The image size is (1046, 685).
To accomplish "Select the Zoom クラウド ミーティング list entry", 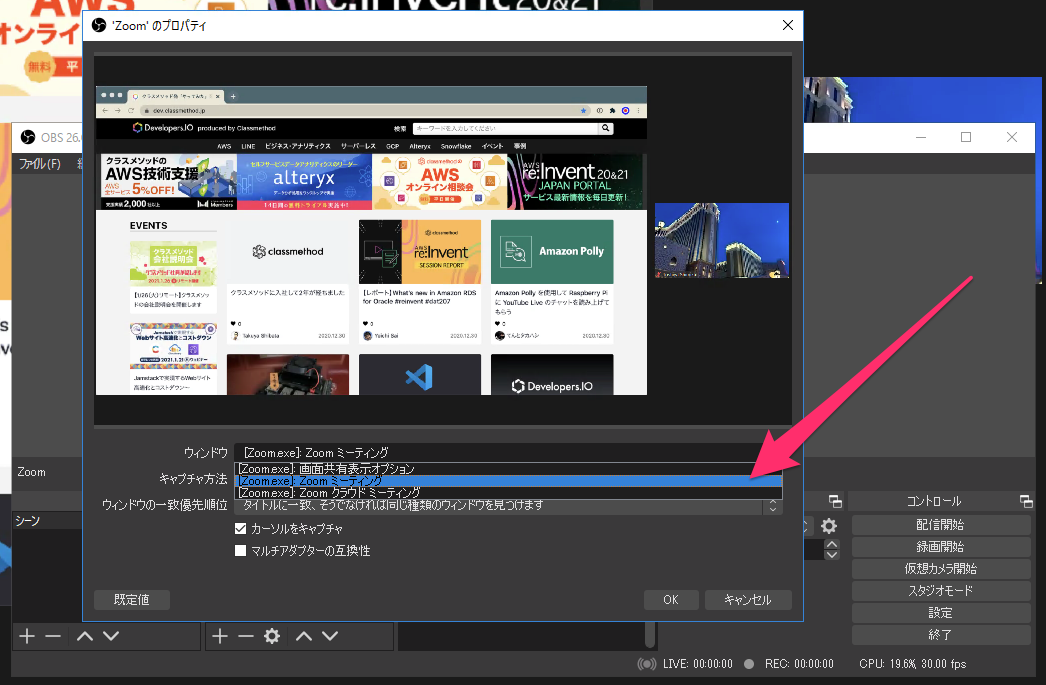I will tap(508, 493).
